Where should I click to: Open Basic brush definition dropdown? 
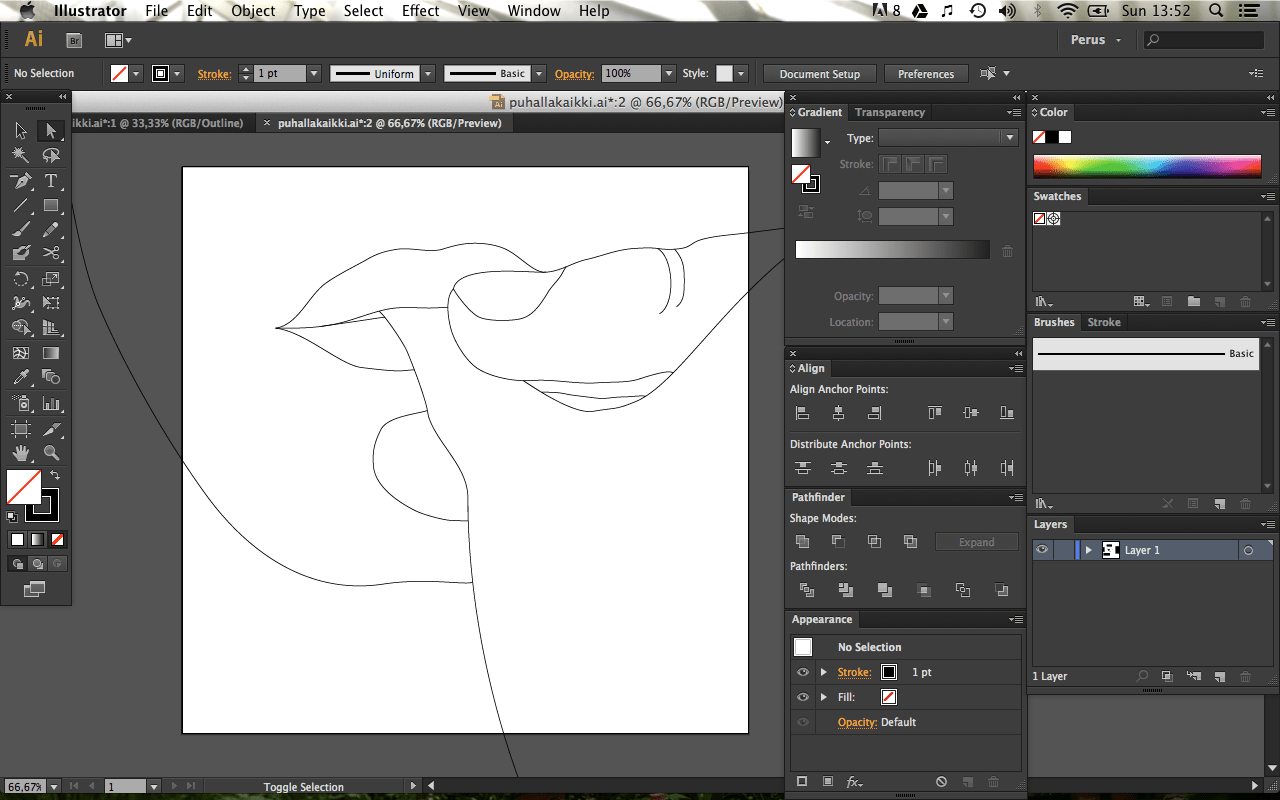click(539, 74)
